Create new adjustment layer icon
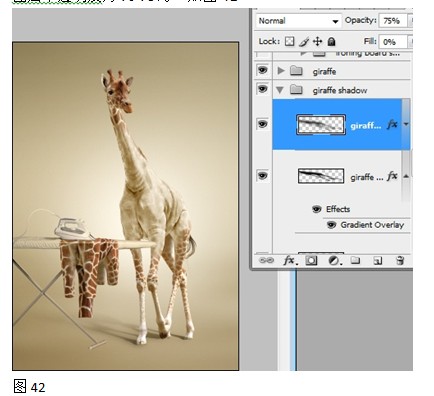 click(334, 260)
